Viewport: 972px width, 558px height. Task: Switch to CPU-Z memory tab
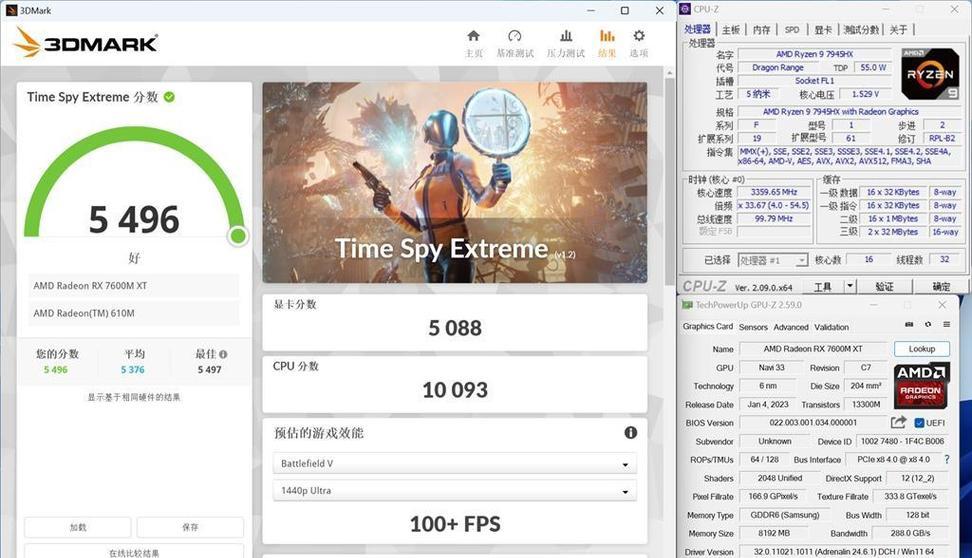(x=761, y=29)
